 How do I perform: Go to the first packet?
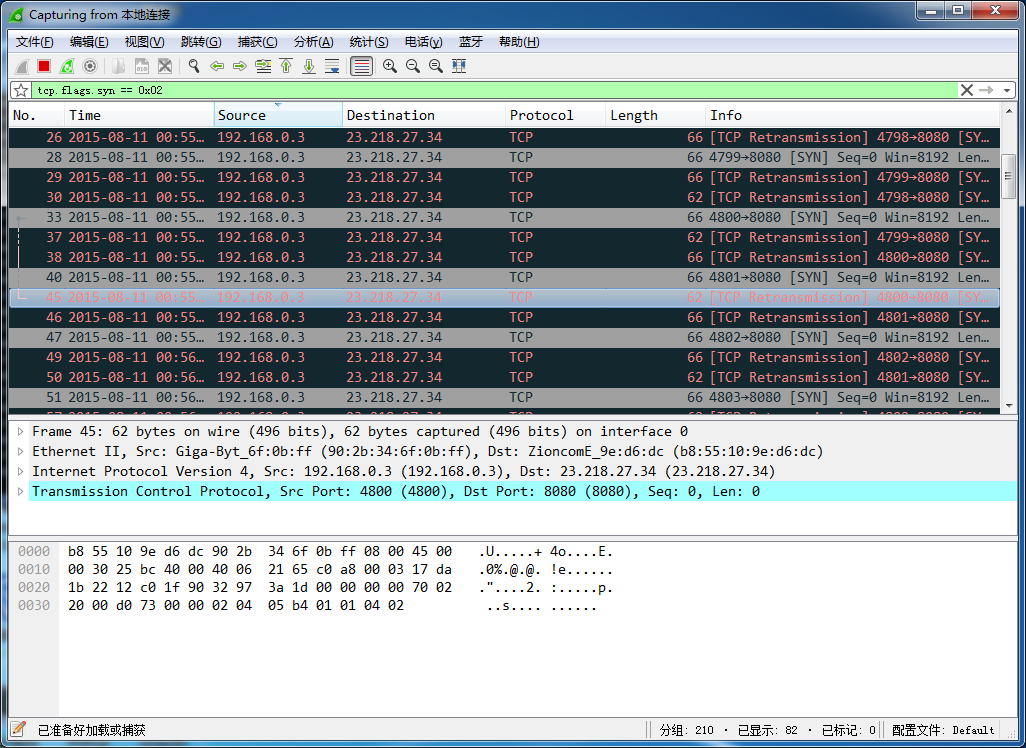click(286, 66)
